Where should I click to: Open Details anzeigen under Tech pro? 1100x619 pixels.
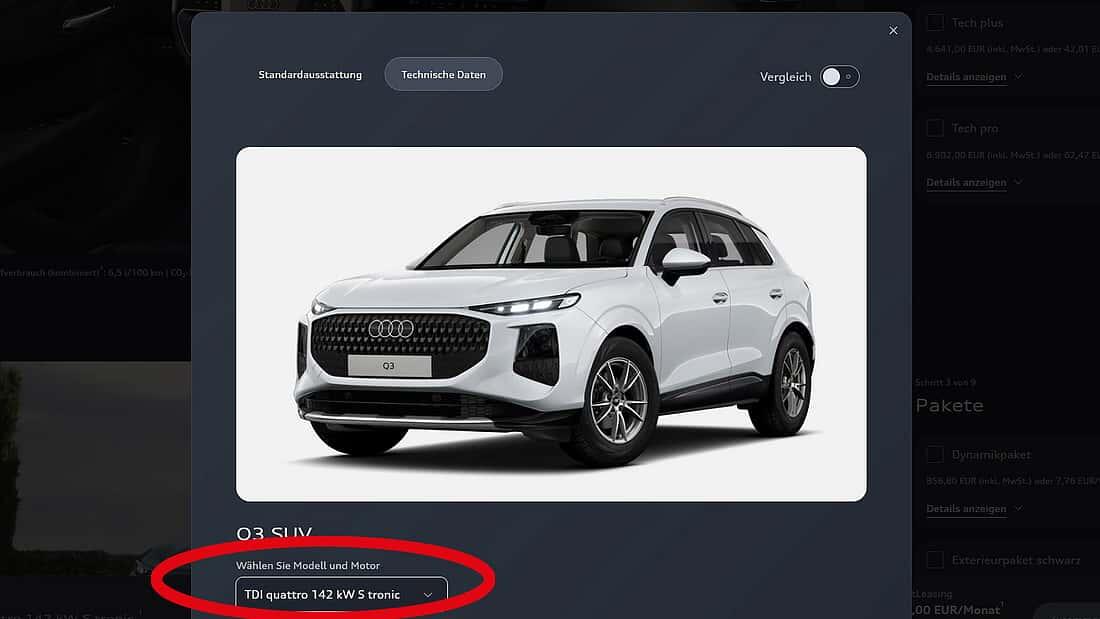966,182
